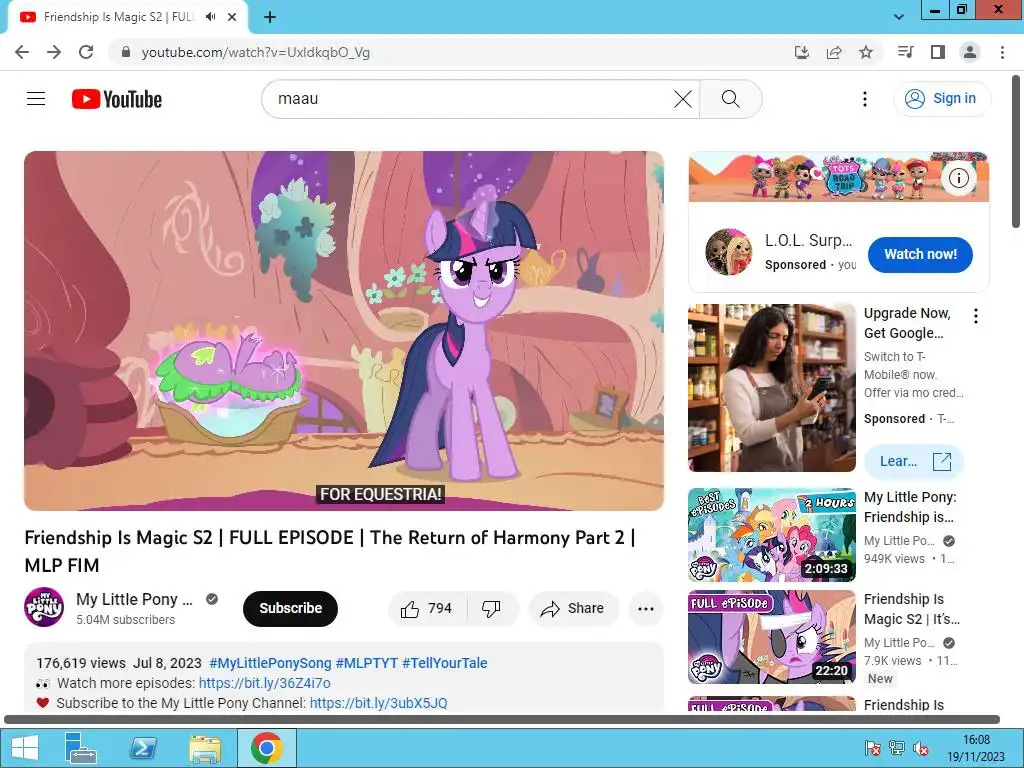Open the 2:09:33 Best Episodes video thumbnail

tap(771, 535)
